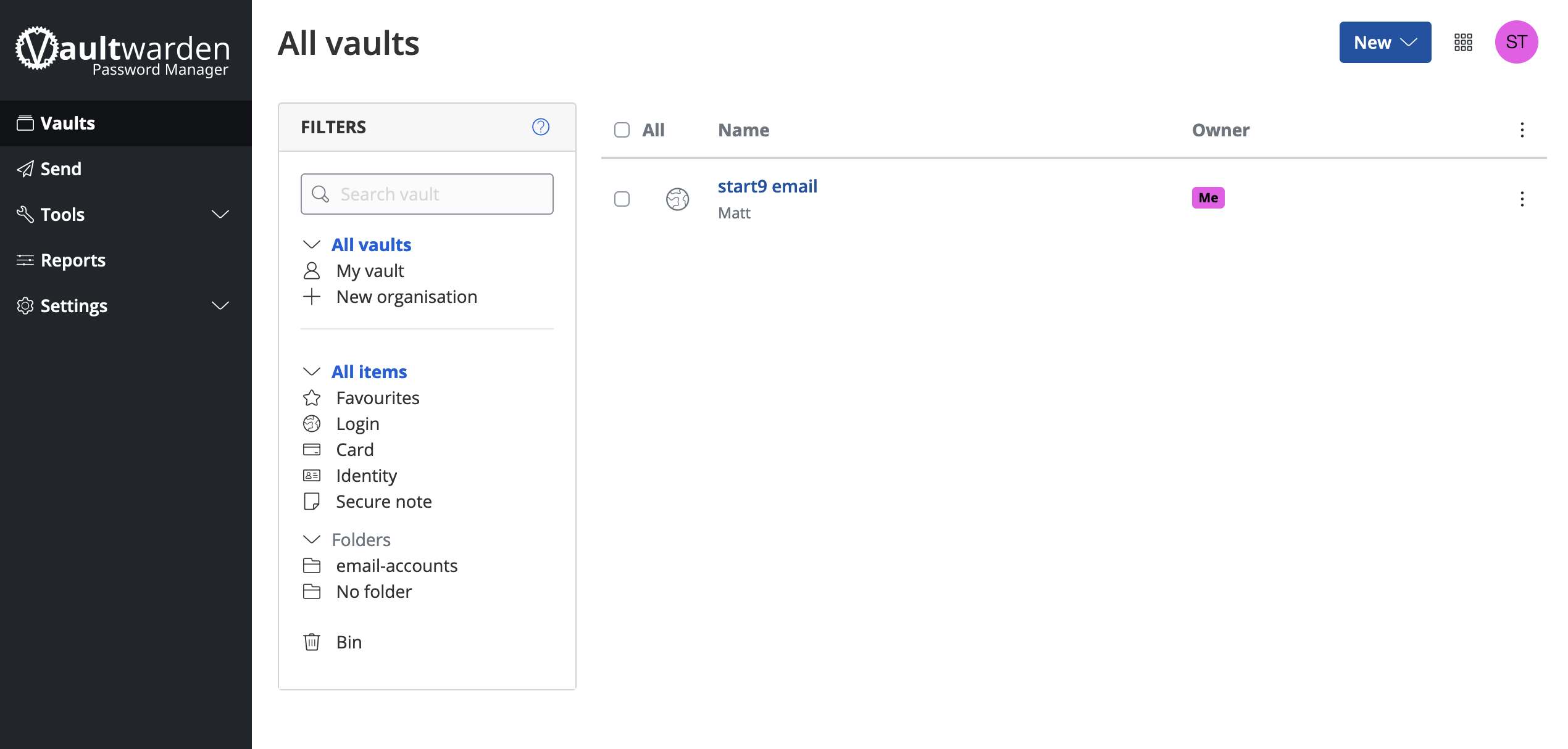This screenshot has width=1568, height=749.
Task: Select the start9 email row checkbox
Action: coord(622,199)
